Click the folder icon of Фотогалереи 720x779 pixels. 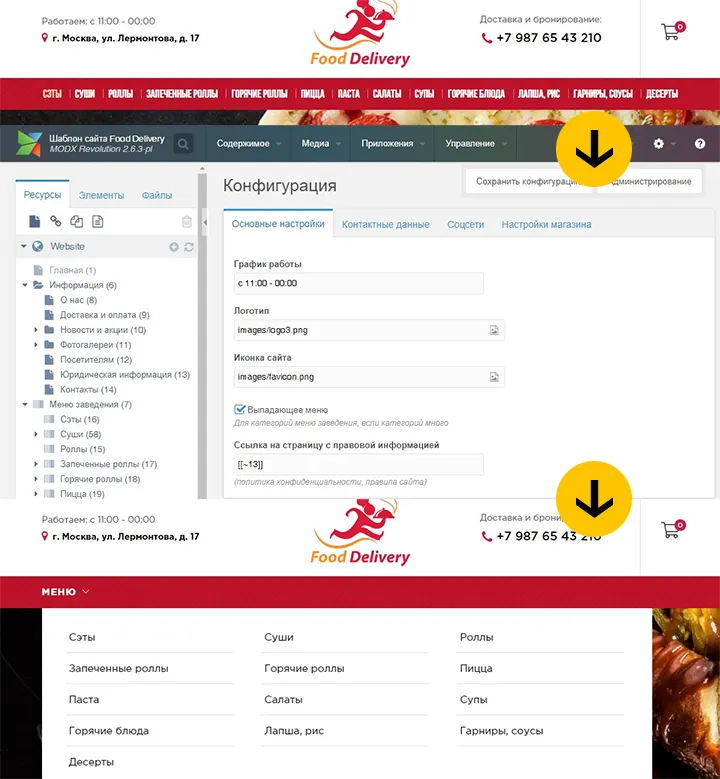pyautogui.click(x=49, y=344)
